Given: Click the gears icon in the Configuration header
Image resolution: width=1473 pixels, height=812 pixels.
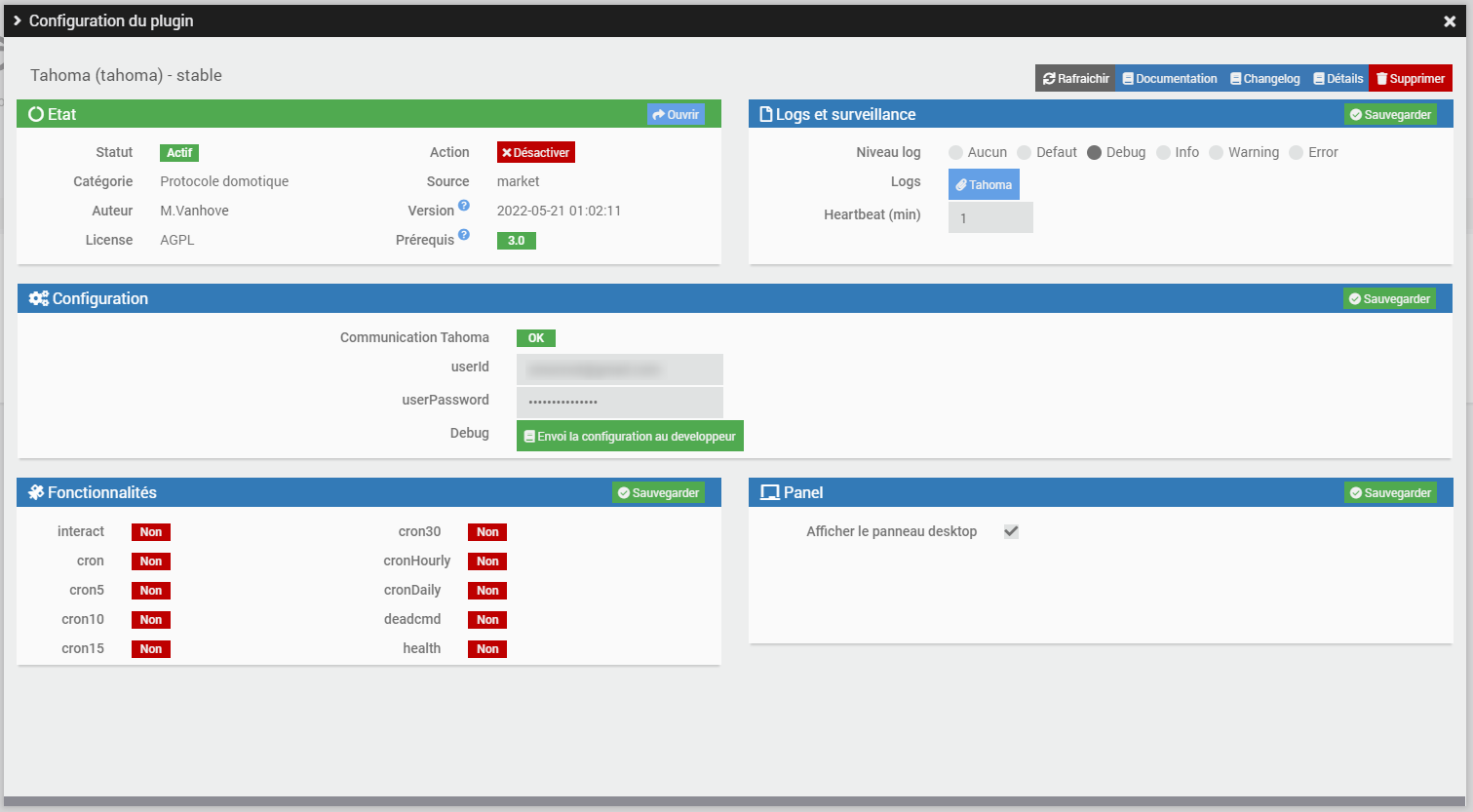Looking at the screenshot, I should coord(39,298).
